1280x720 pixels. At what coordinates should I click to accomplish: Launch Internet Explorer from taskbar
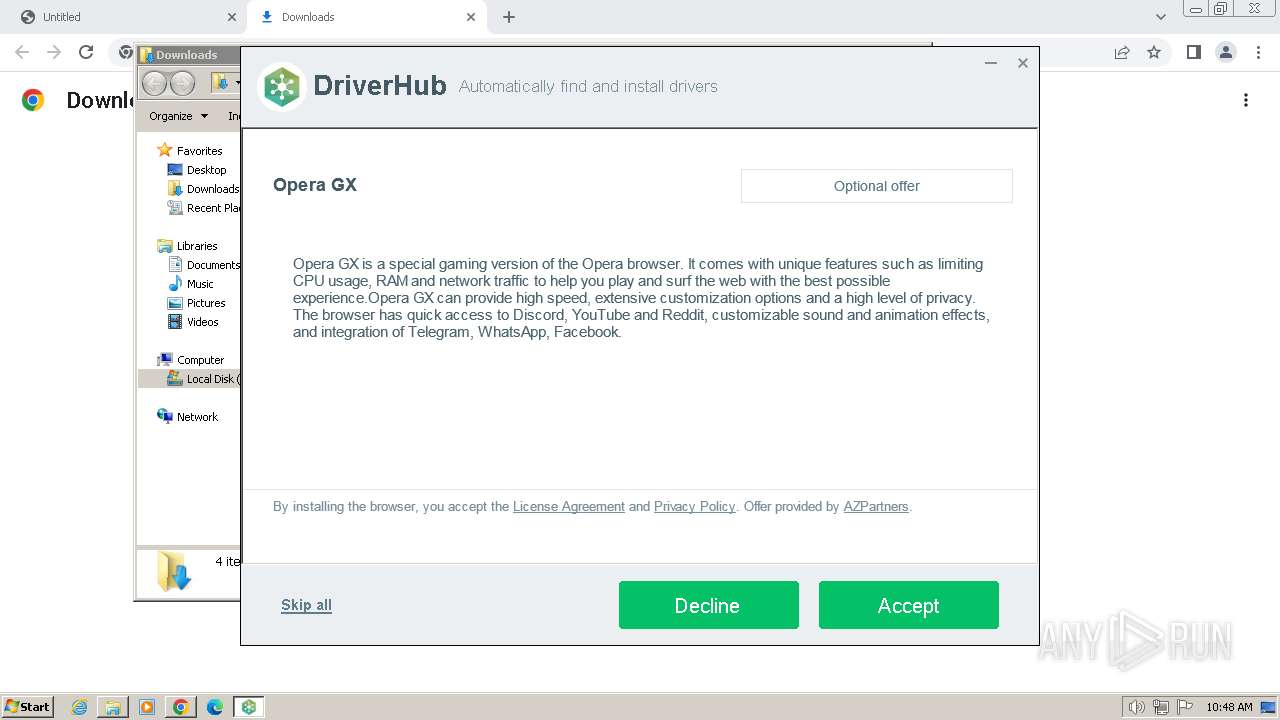pos(79,707)
